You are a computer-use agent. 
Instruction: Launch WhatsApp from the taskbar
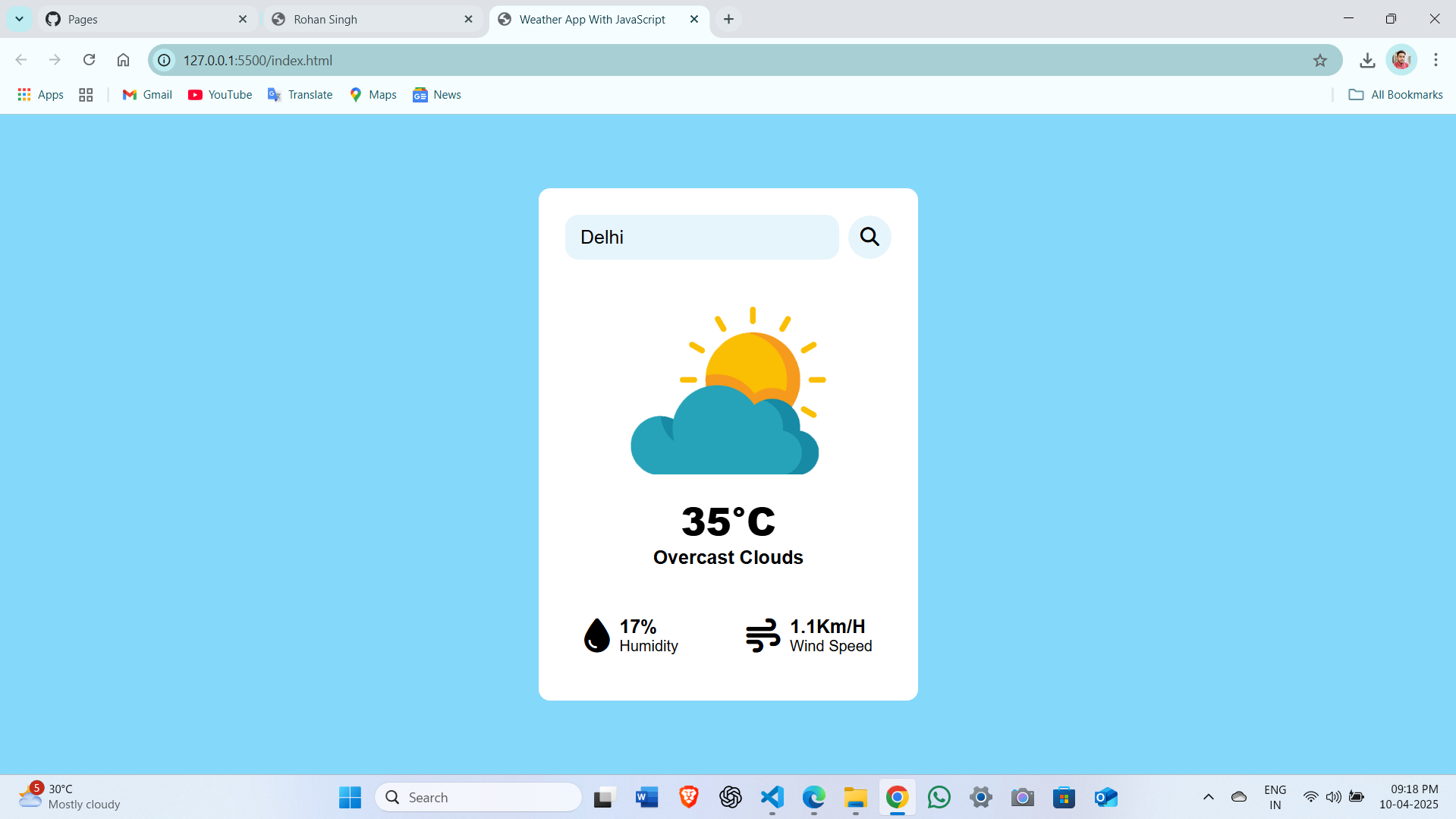(939, 797)
